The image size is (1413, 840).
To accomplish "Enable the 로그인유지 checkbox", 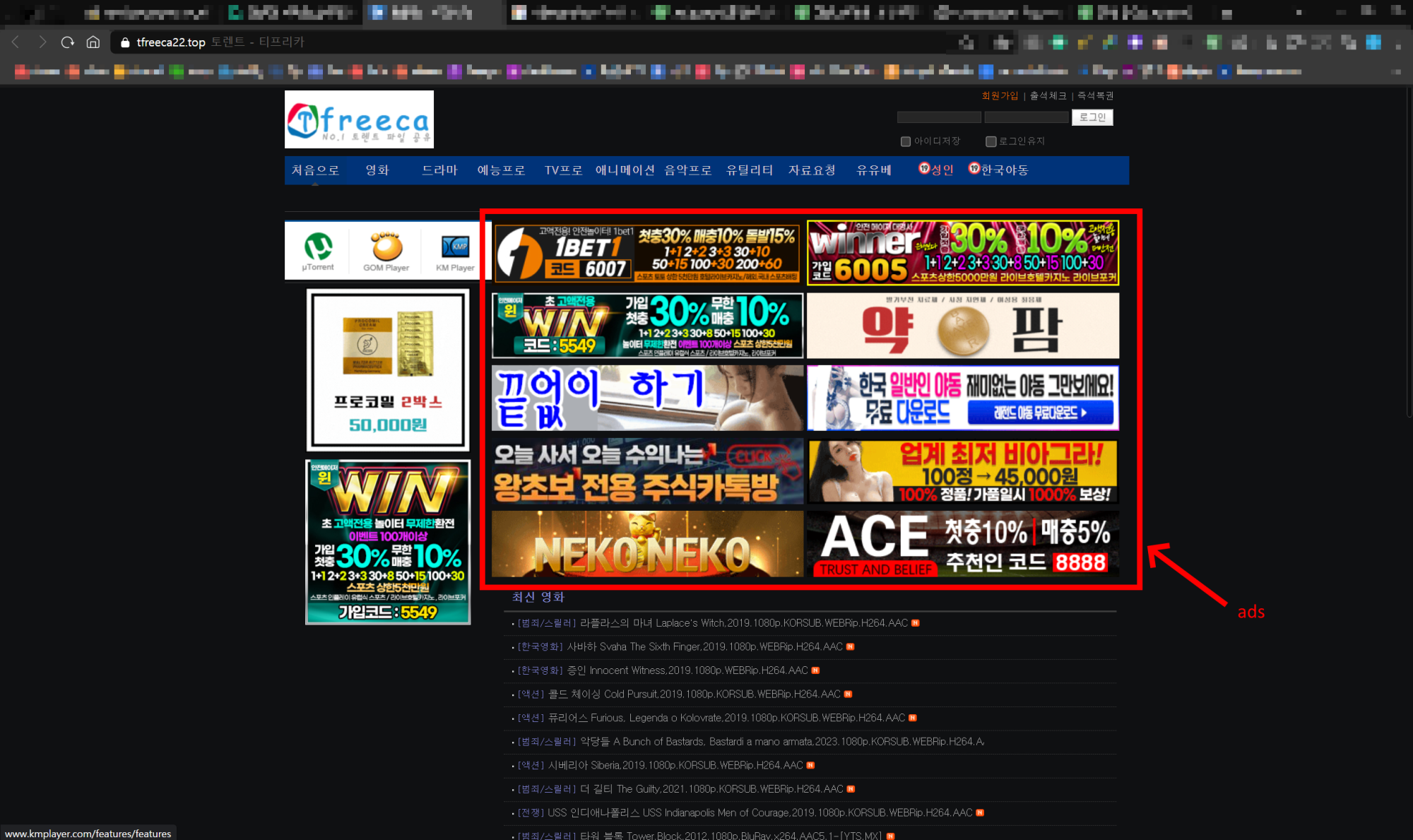I will pyautogui.click(x=991, y=141).
